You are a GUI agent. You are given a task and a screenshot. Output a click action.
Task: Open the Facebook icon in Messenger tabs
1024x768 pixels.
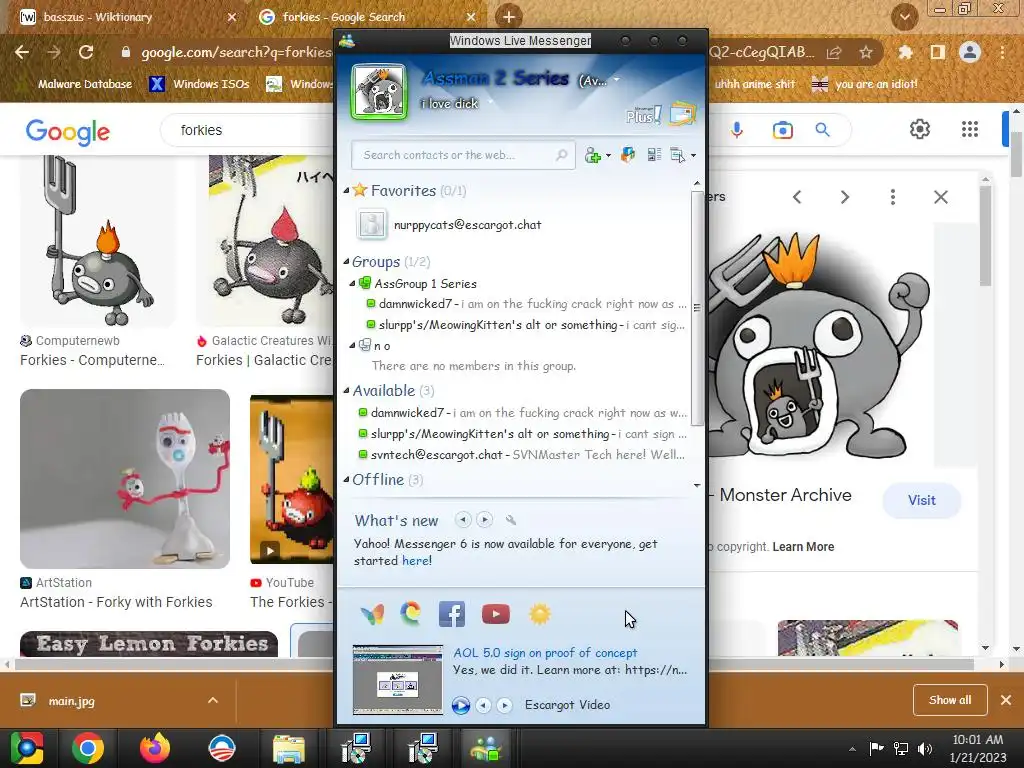[452, 615]
